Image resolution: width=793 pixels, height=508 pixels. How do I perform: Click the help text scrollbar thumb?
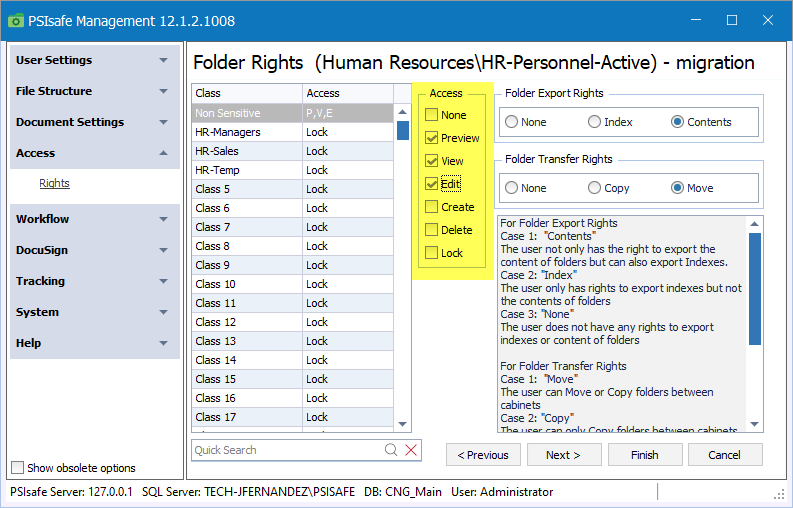pos(755,289)
